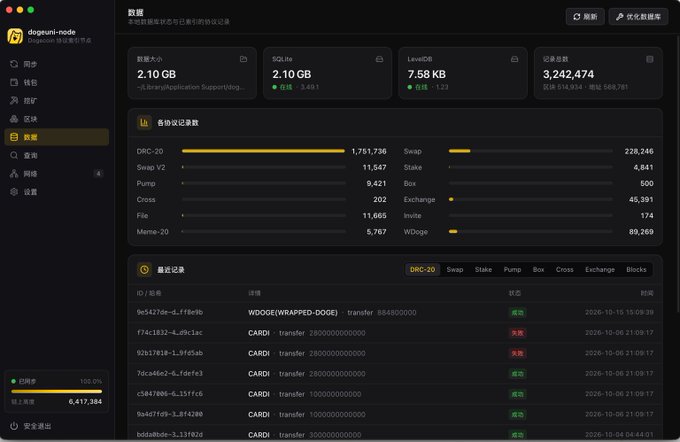Open the 设置 settings gear icon
This screenshot has width=680, height=442.
(14, 192)
